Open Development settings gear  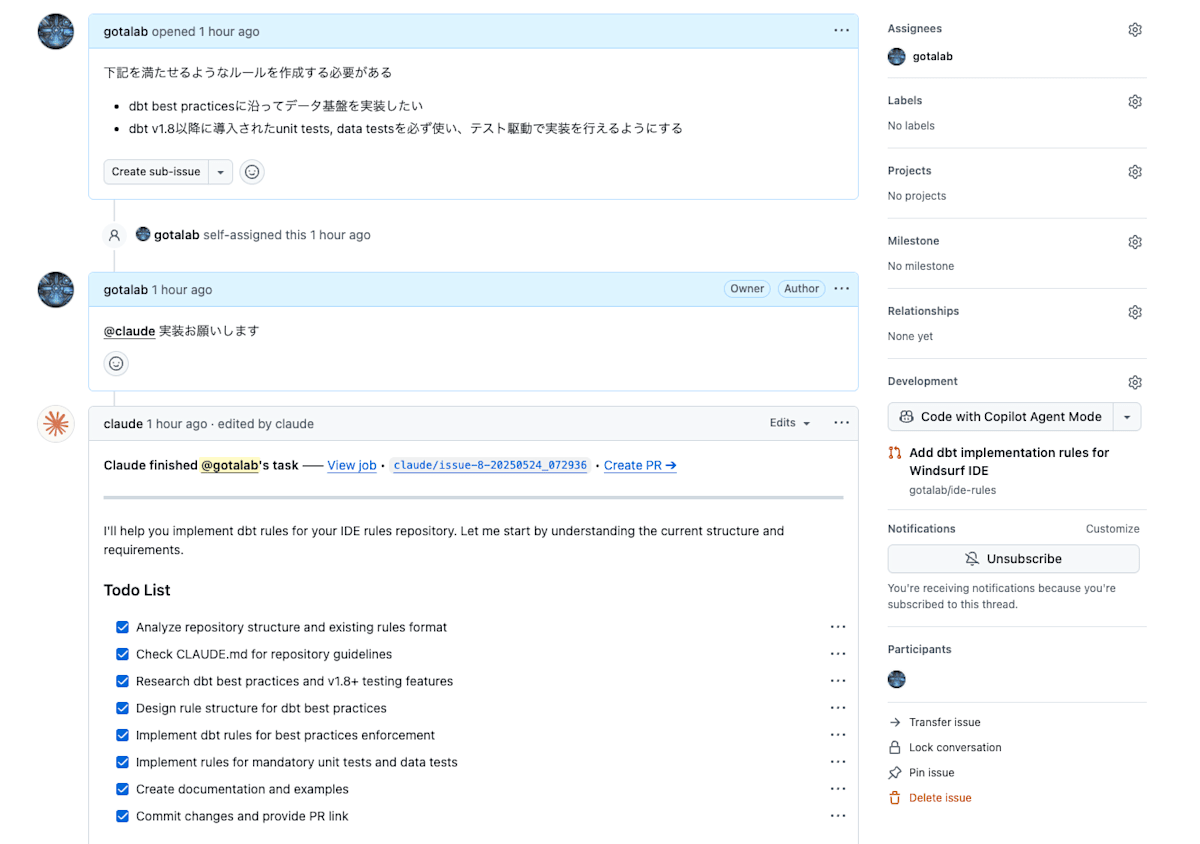pyautogui.click(x=1135, y=382)
